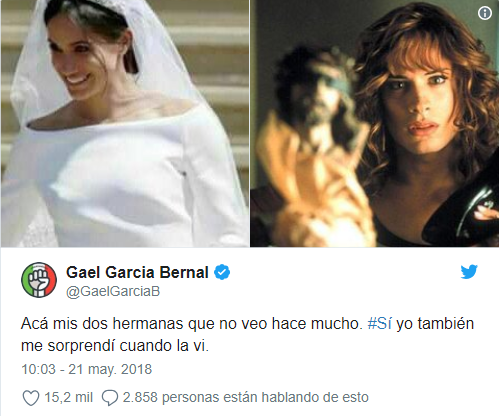499x416 pixels.
Task: Click the info icon on the photo
Action: coord(485,13)
